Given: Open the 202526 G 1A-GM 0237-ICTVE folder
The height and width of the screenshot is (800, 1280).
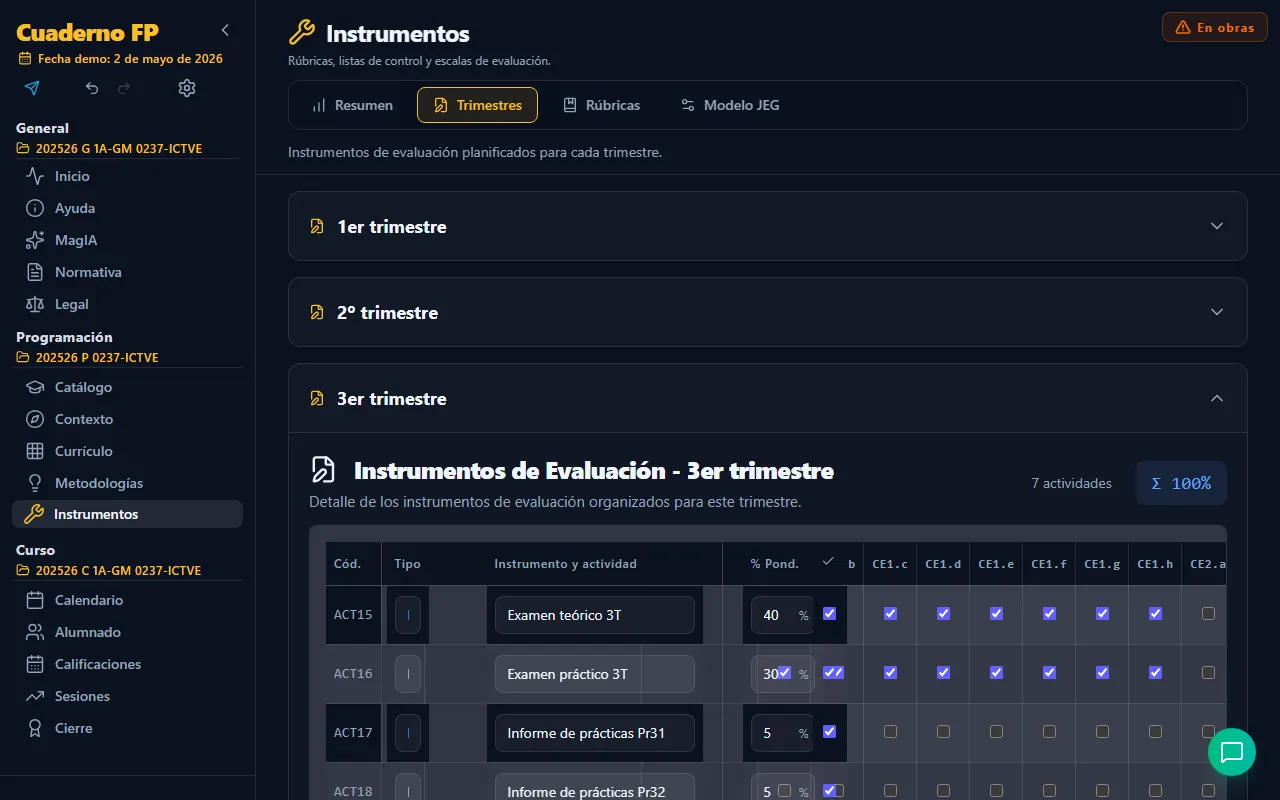Looking at the screenshot, I should tap(110, 149).
